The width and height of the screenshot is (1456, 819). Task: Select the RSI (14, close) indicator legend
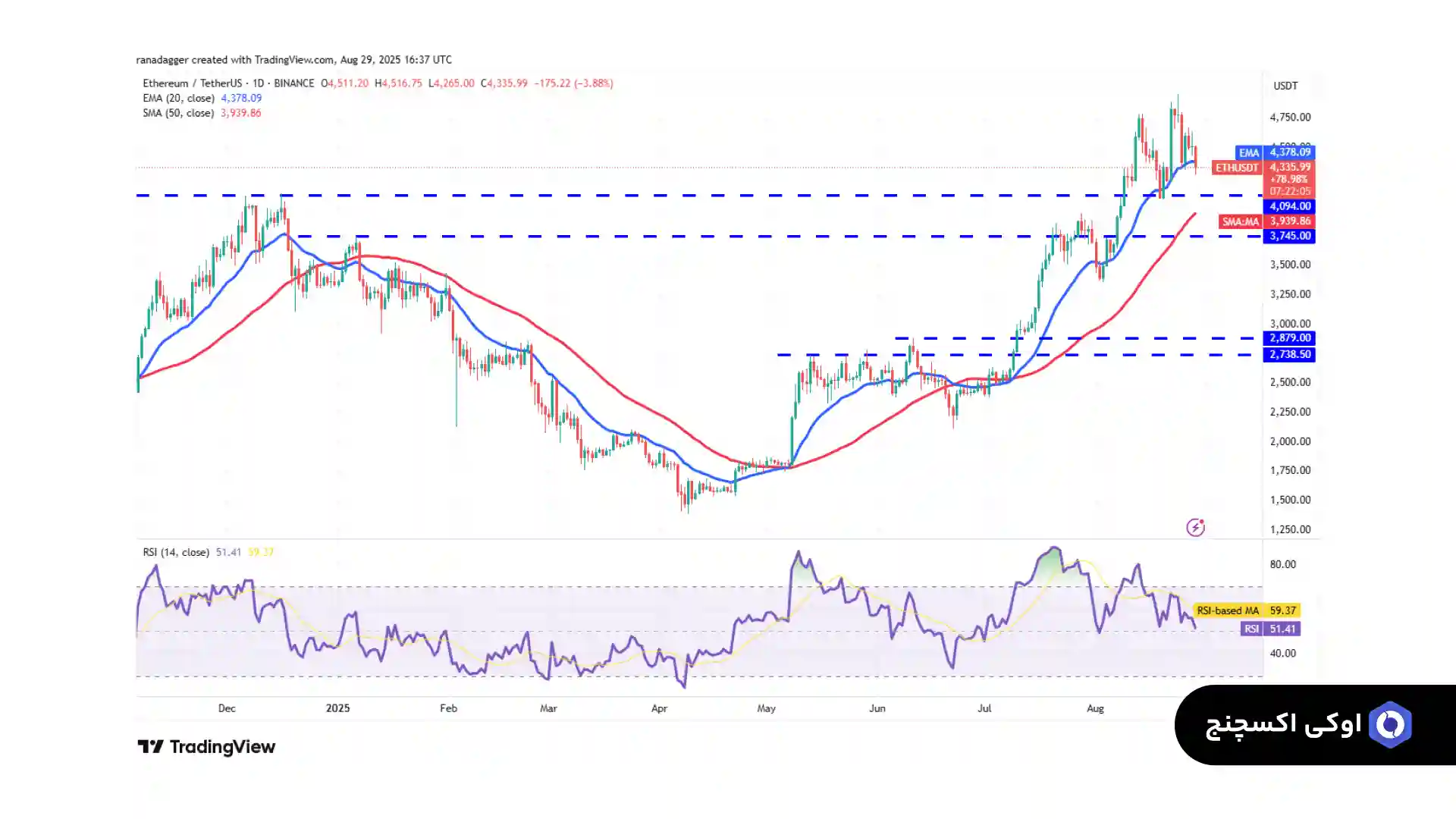point(176,552)
